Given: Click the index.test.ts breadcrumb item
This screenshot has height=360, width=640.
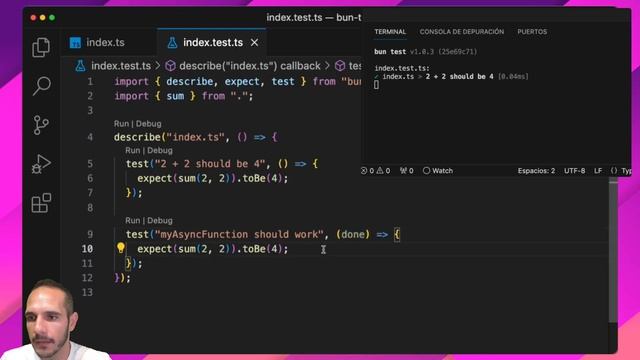Looking at the screenshot, I should click(x=121, y=66).
